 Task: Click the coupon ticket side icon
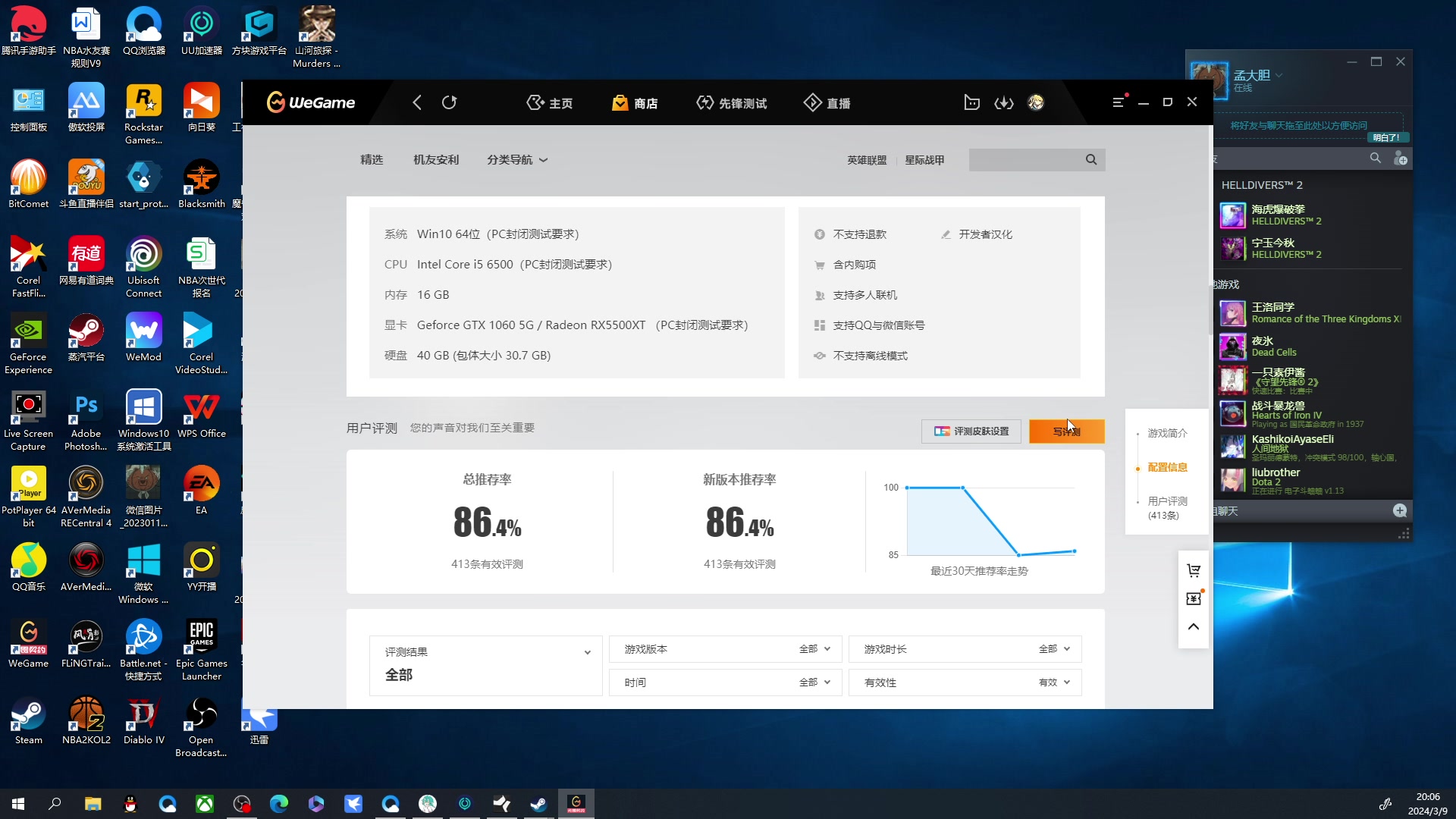pos(1194,598)
